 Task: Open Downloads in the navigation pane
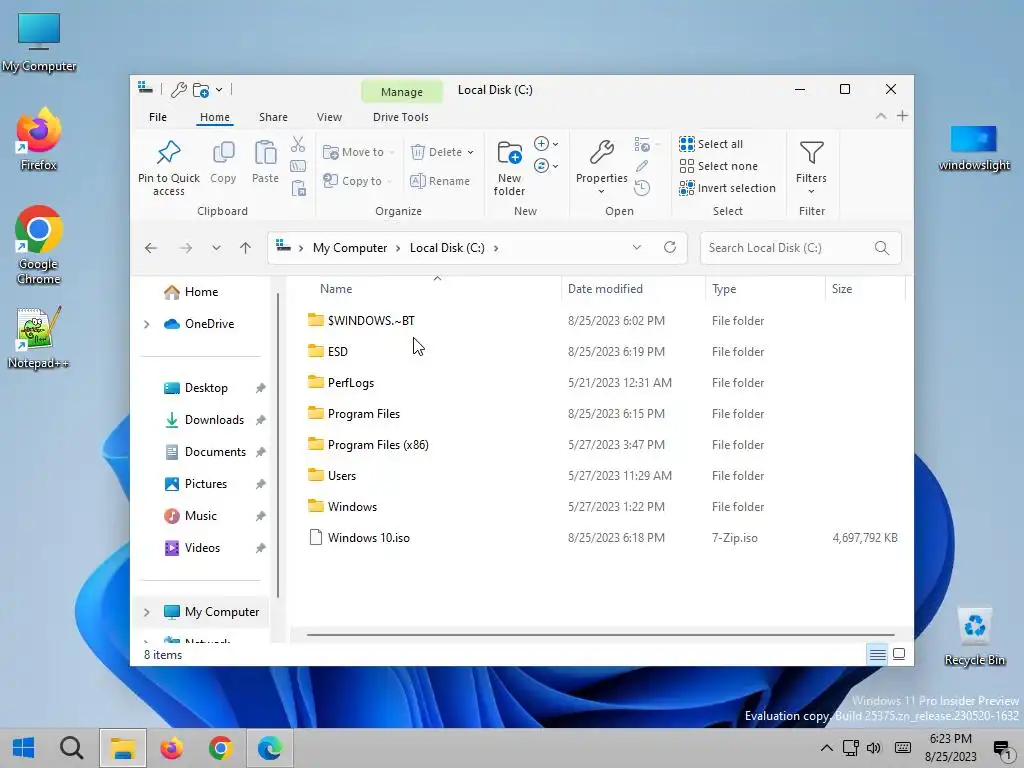point(214,420)
